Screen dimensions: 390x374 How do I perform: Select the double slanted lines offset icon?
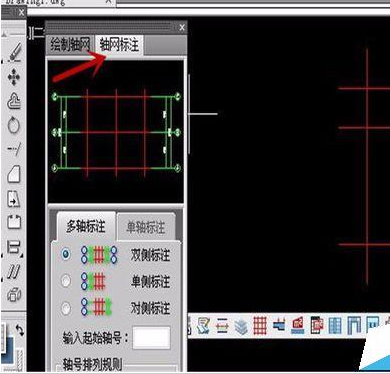14,272
